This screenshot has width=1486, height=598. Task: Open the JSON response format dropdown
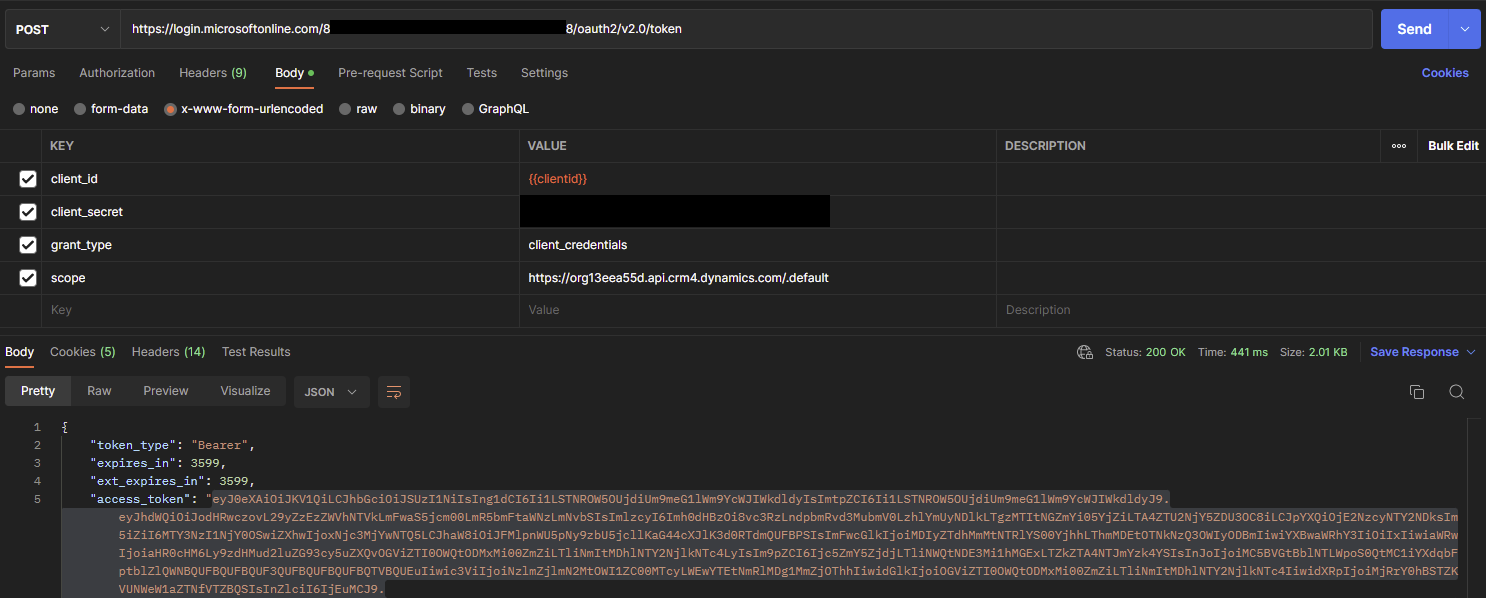tap(331, 392)
